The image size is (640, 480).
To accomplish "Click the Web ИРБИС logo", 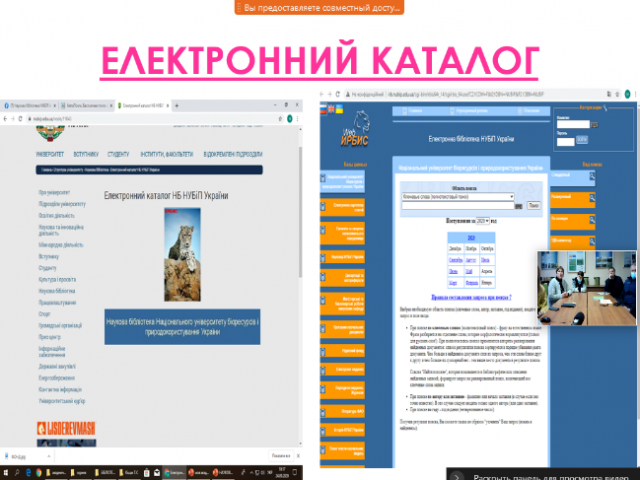I will [356, 129].
